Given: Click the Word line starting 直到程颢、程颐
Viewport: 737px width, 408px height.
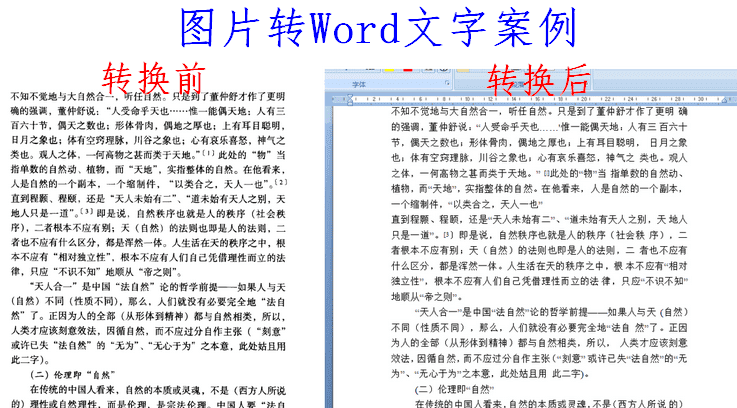Looking at the screenshot, I should point(539,220).
